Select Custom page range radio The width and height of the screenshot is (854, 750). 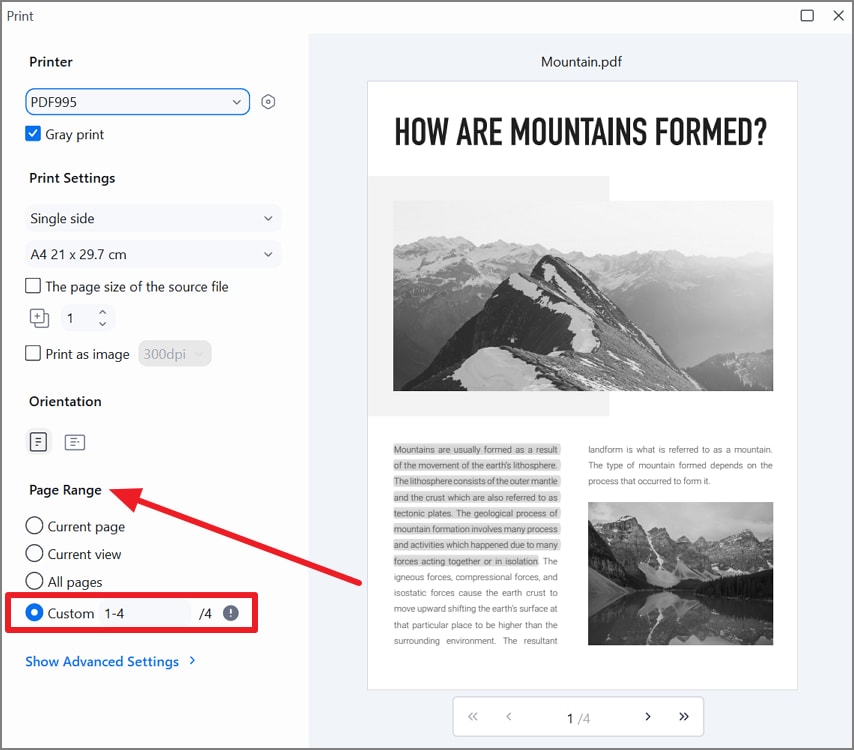point(34,613)
